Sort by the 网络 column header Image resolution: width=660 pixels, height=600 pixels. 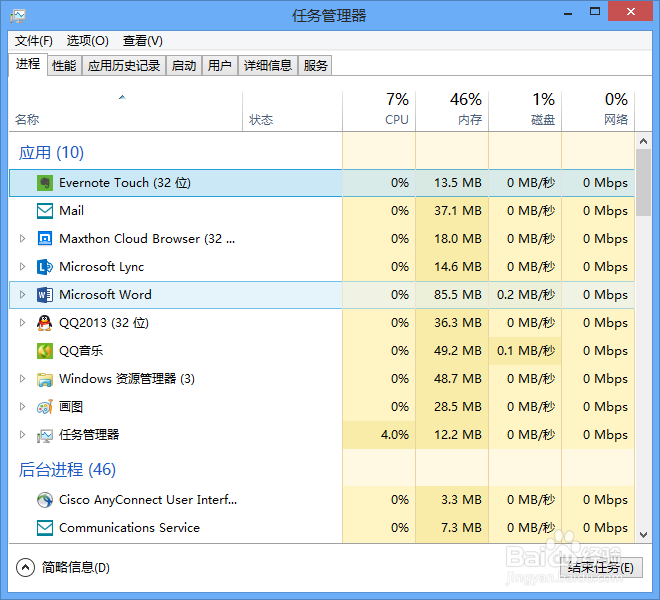(x=598, y=111)
